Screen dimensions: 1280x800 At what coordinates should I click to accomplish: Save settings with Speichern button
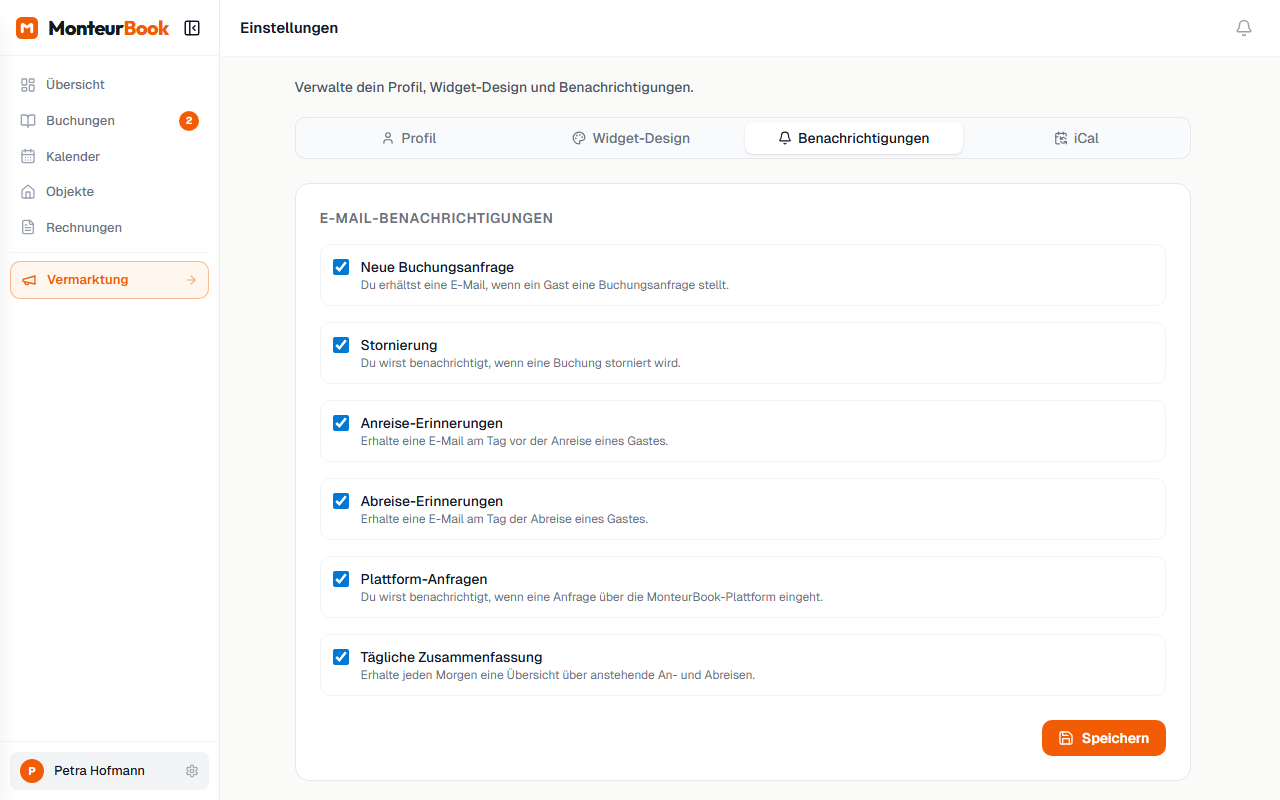1103,738
